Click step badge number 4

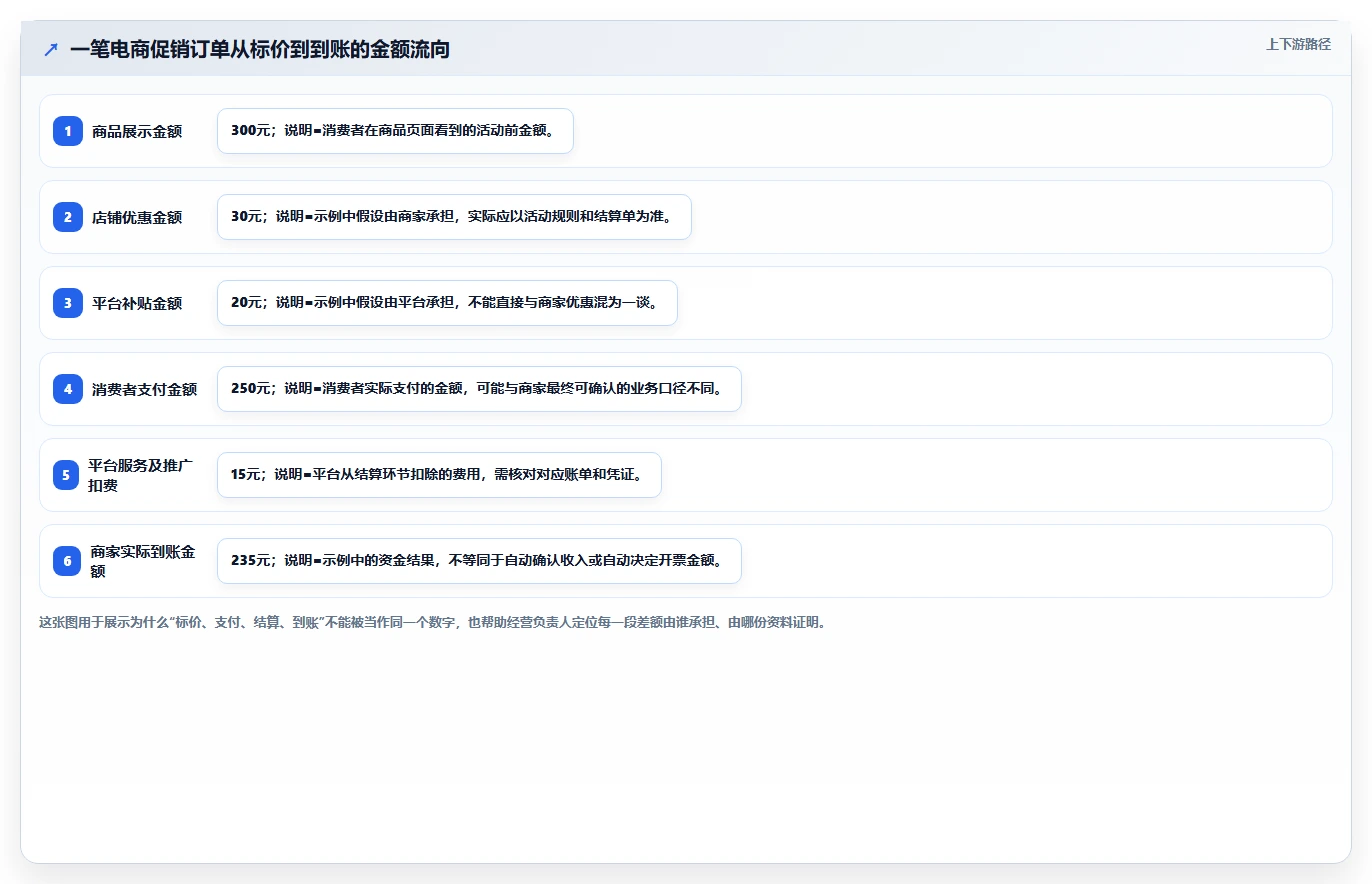(68, 389)
